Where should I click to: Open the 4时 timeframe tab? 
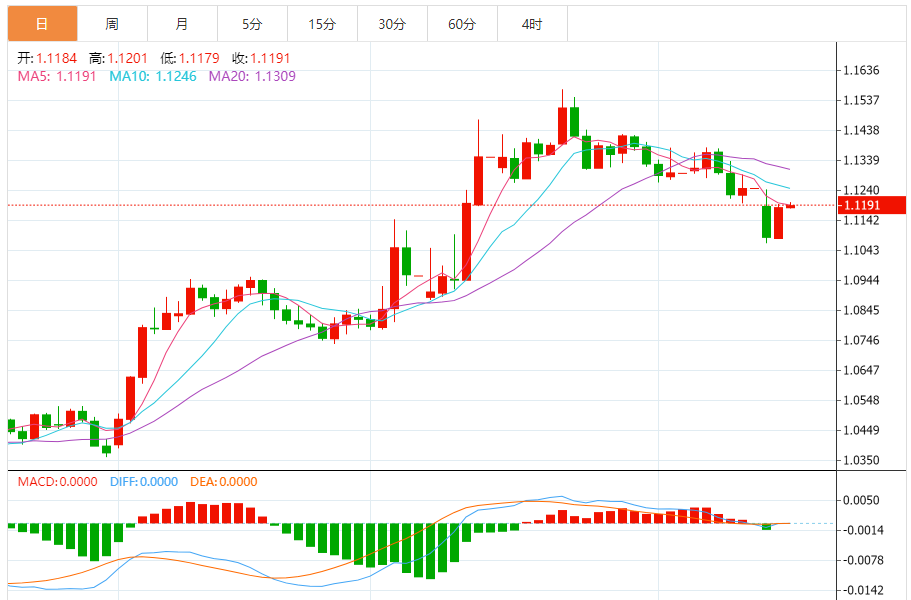[532, 24]
